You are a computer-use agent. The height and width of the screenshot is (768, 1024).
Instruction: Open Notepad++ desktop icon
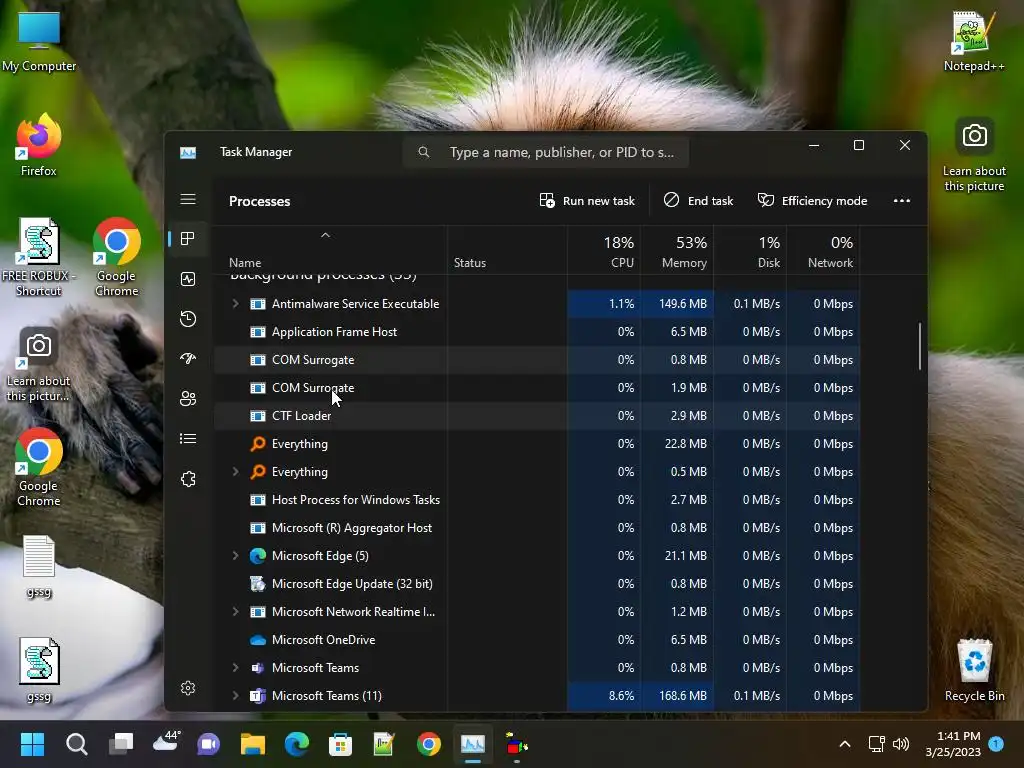(x=974, y=40)
